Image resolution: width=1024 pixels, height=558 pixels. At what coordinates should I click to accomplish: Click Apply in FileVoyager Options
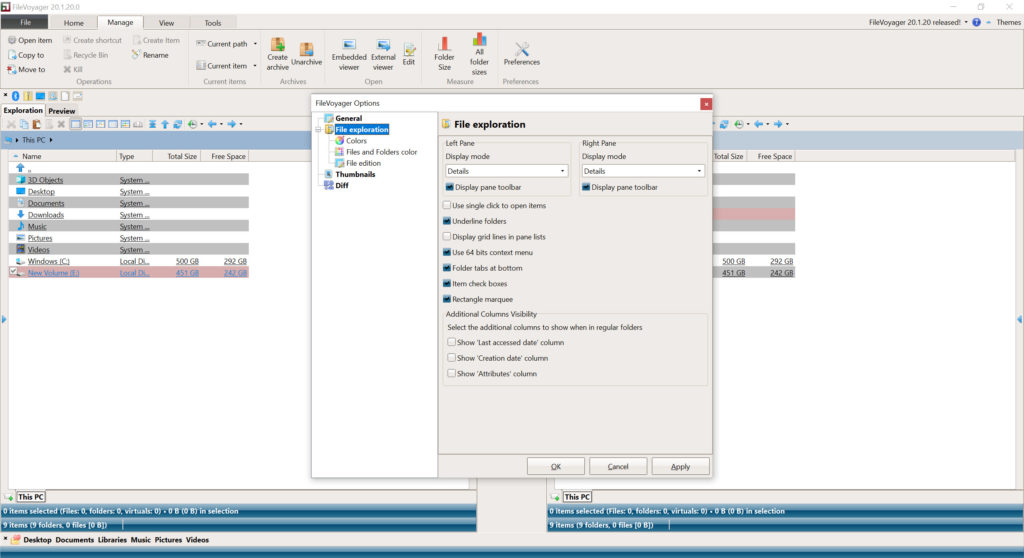680,467
